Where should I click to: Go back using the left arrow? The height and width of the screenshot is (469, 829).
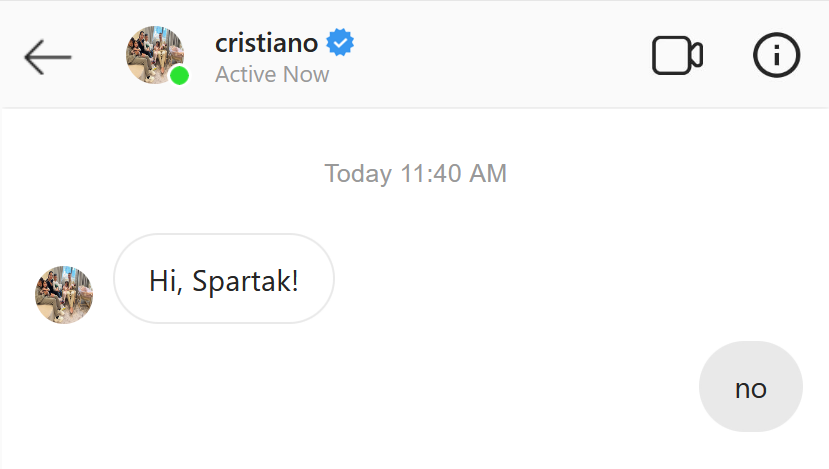click(x=47, y=57)
